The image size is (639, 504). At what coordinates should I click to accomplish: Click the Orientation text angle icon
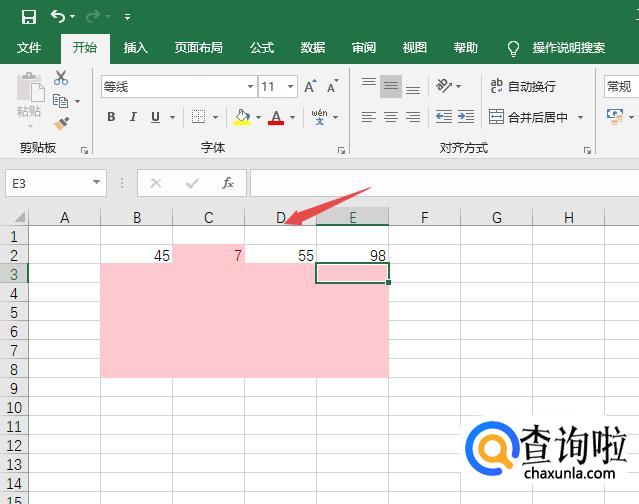click(444, 86)
